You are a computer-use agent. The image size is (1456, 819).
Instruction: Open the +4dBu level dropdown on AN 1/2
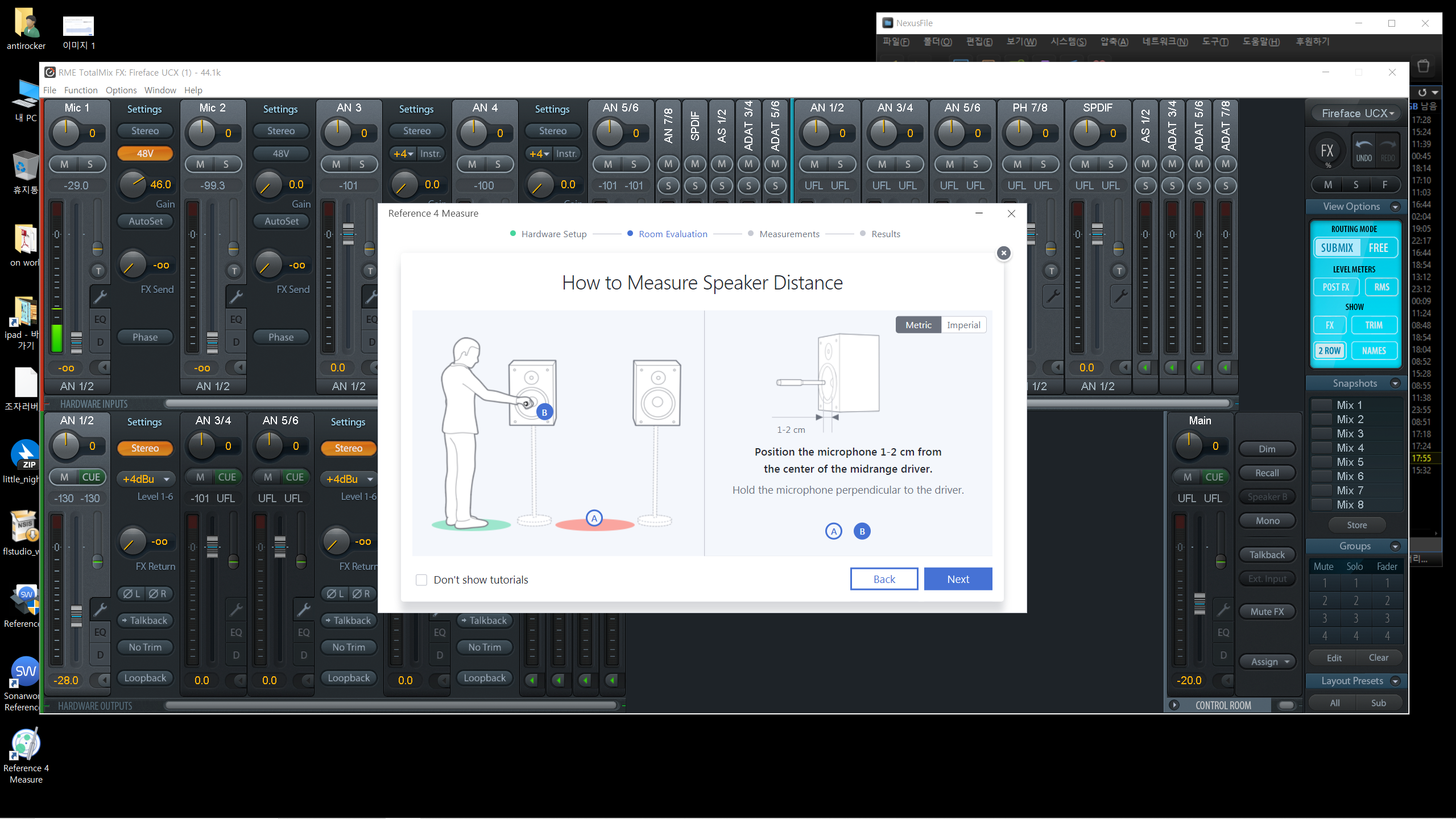(144, 479)
